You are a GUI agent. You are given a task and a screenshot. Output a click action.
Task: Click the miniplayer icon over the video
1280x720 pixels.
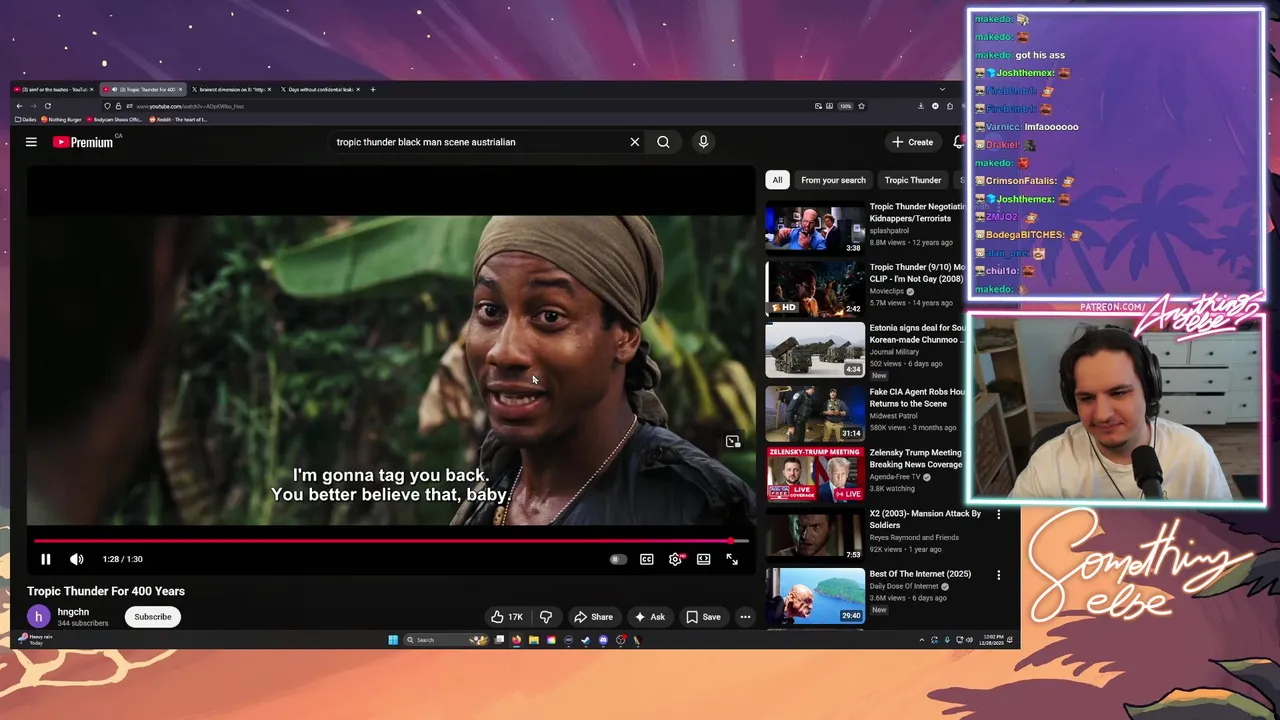pos(733,441)
